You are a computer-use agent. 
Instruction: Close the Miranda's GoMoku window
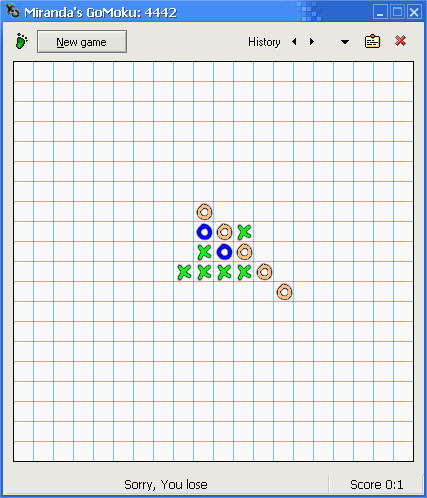[414, 12]
